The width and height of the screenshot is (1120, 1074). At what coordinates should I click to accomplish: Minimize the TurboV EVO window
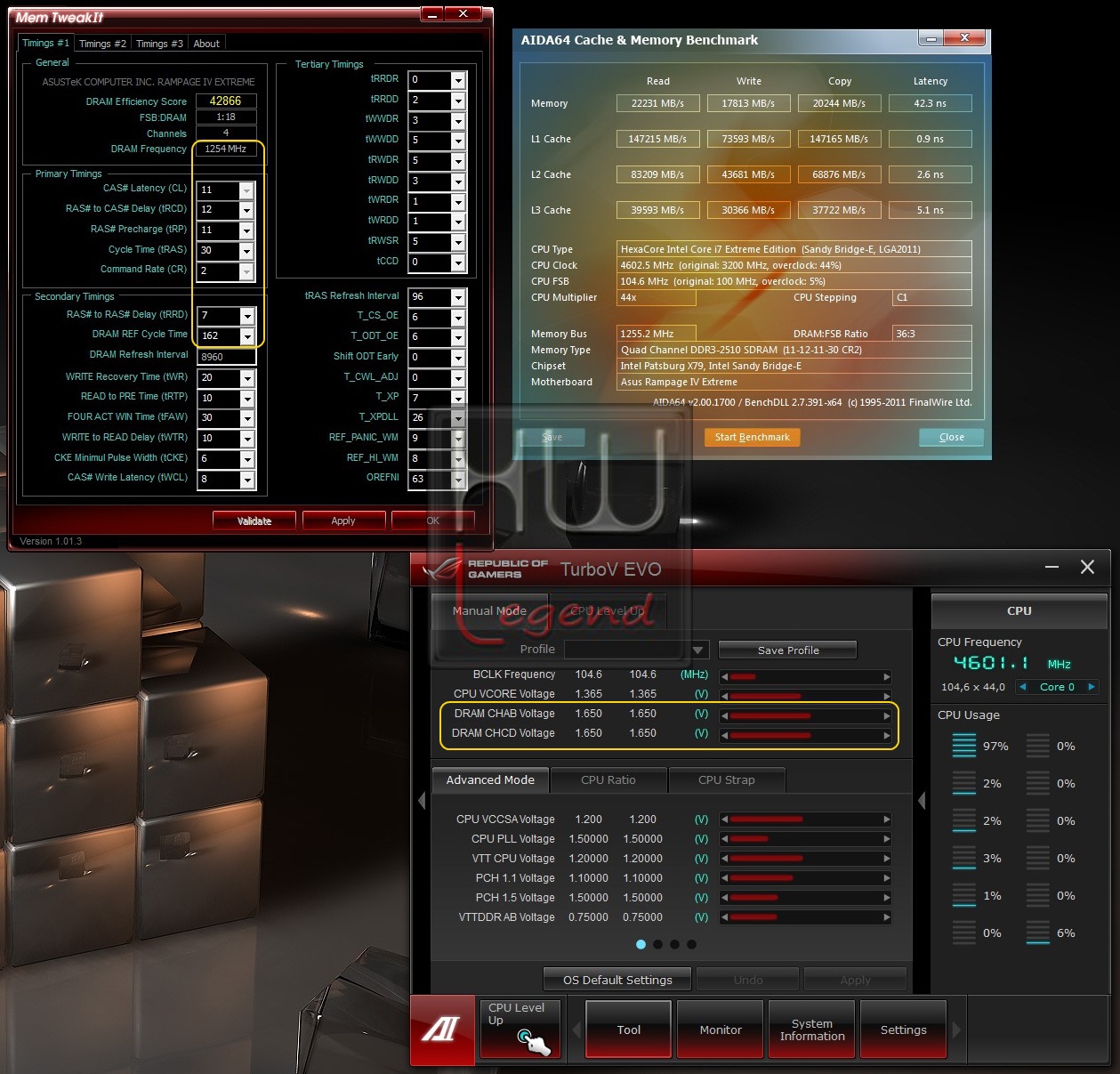[x=1052, y=567]
